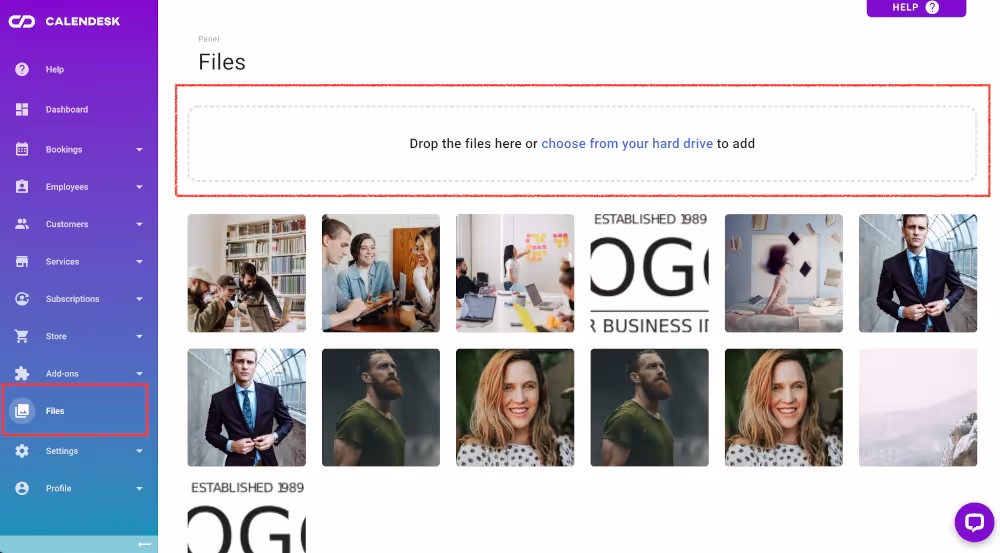Collapse the sidebar with the bottom arrow
Viewport: 1000px width, 553px height.
click(145, 544)
